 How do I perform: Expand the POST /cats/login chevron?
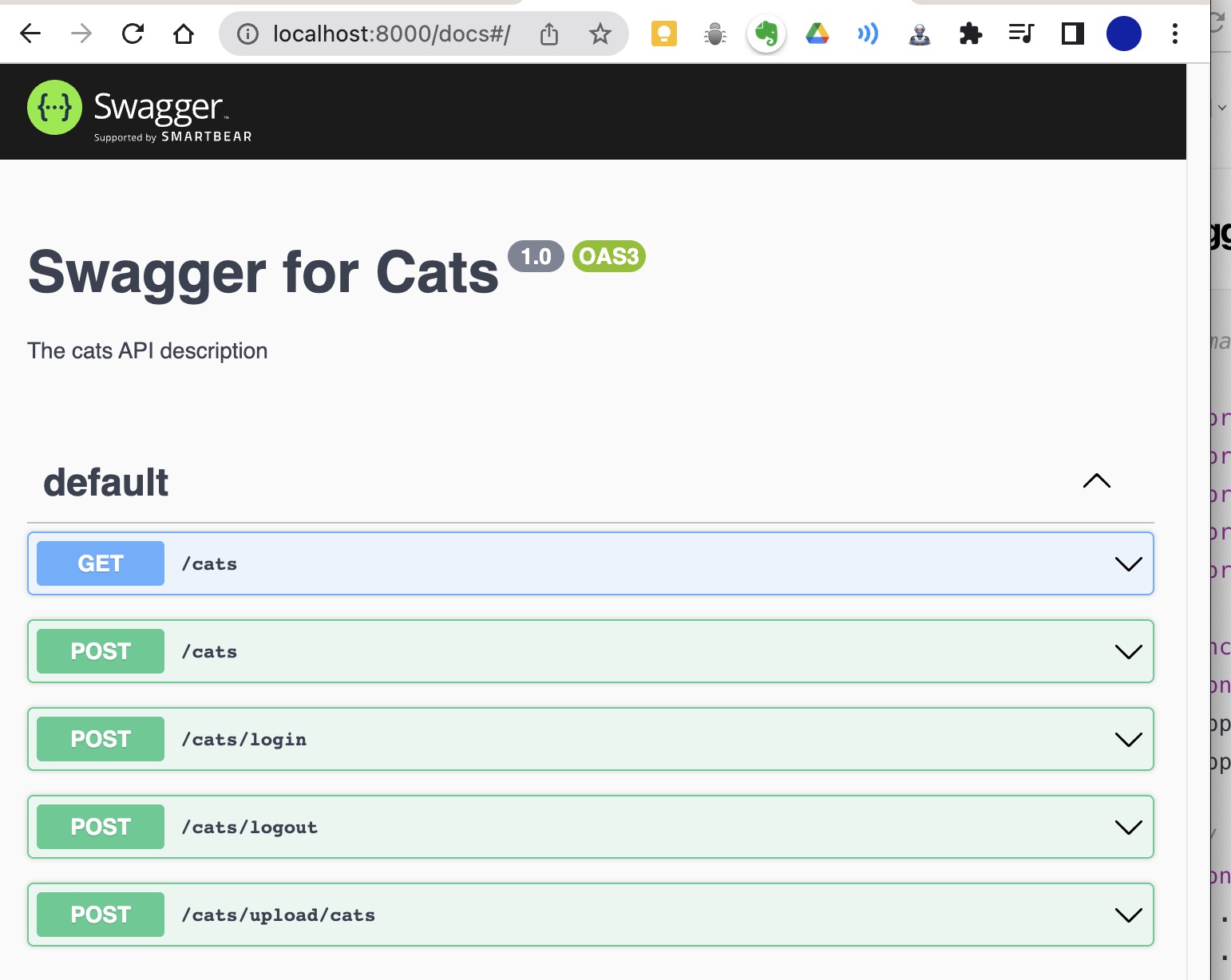(1128, 740)
